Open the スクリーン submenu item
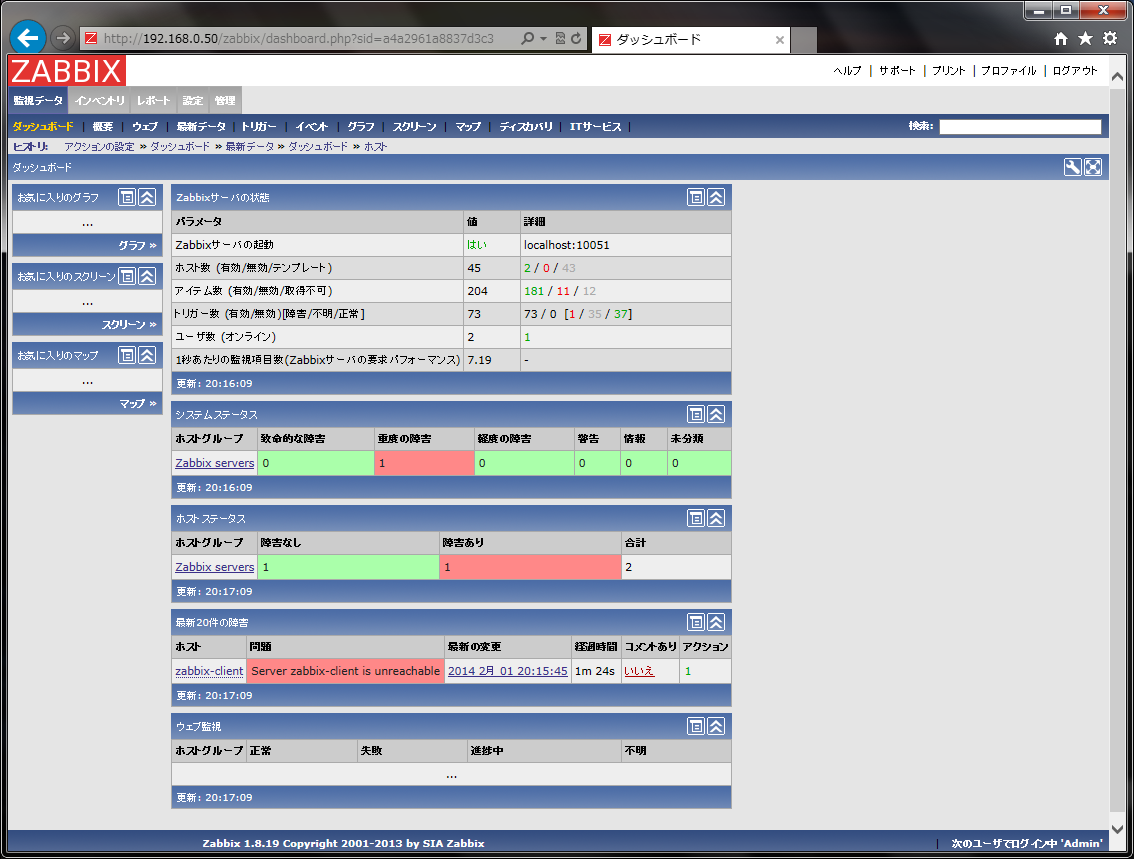This screenshot has width=1134, height=859. tap(414, 127)
